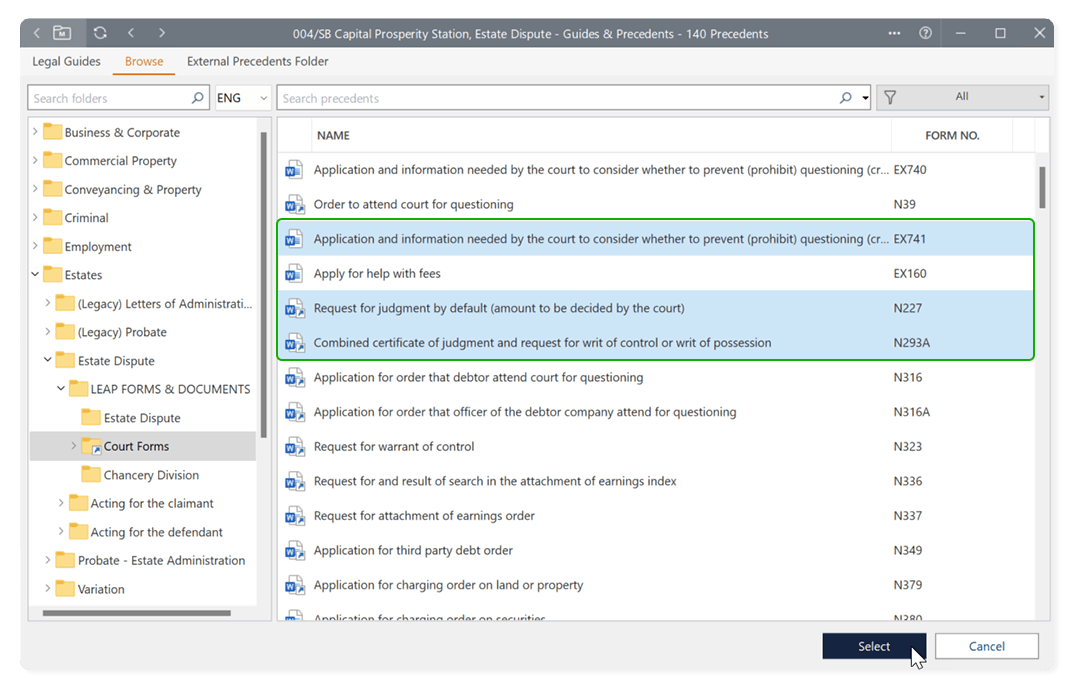Click the search magnifier in precedents box
The image size is (1076, 700).
click(846, 98)
